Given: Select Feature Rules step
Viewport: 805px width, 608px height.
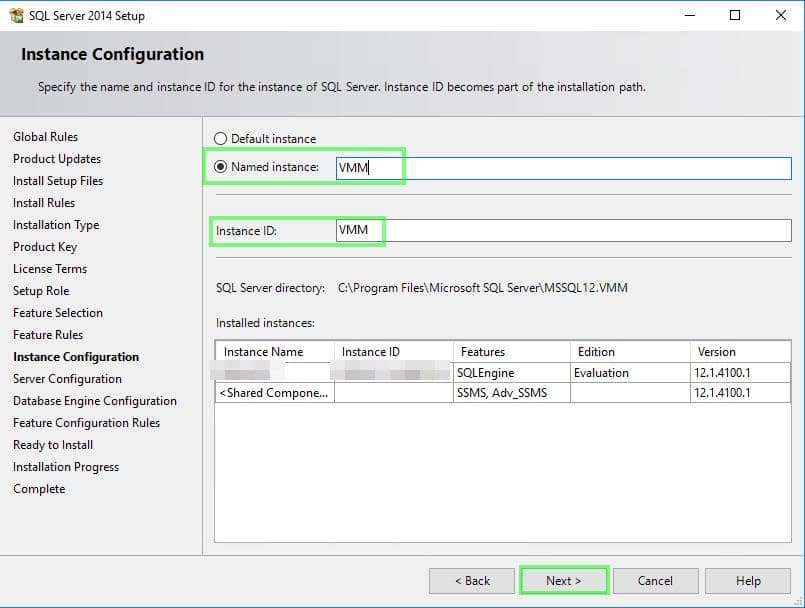Looking at the screenshot, I should click(x=48, y=335).
